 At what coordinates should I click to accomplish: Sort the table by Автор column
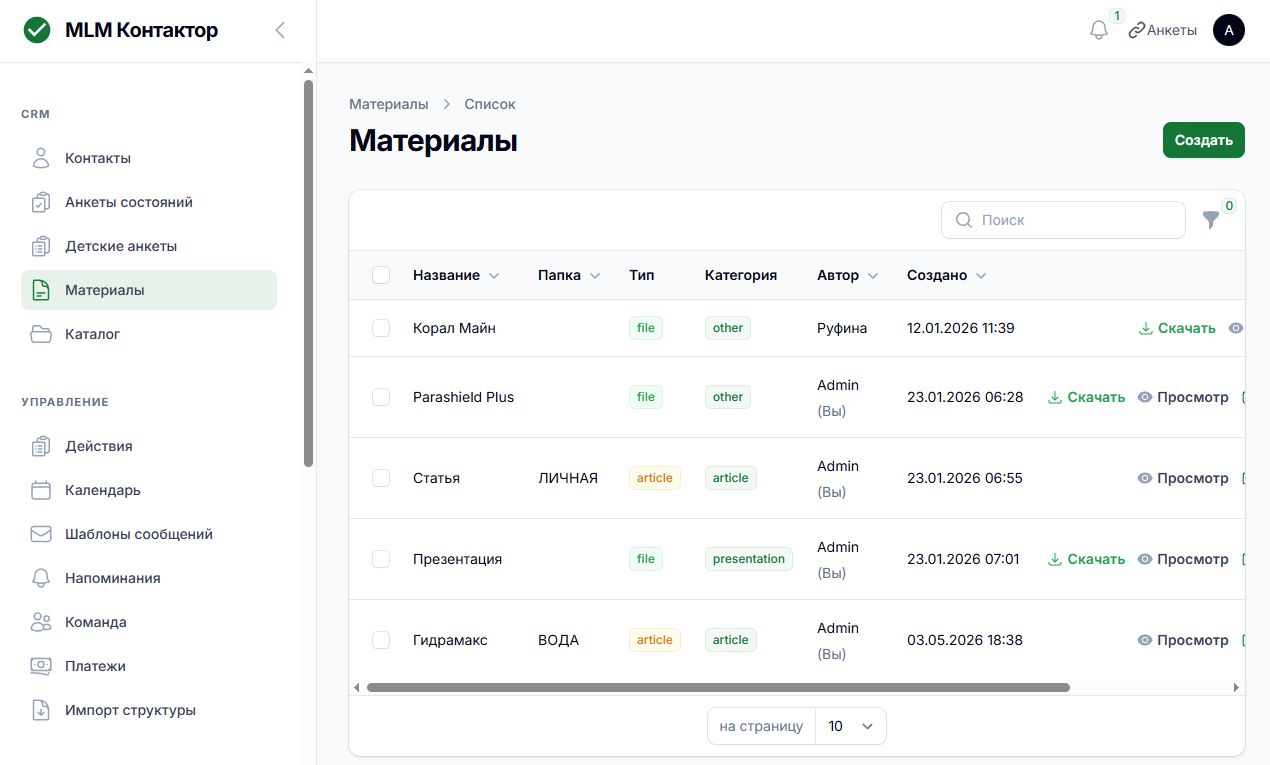pyautogui.click(x=848, y=275)
